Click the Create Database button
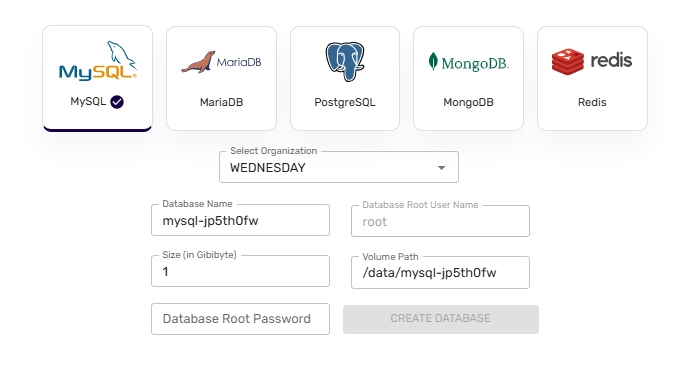 (441, 319)
